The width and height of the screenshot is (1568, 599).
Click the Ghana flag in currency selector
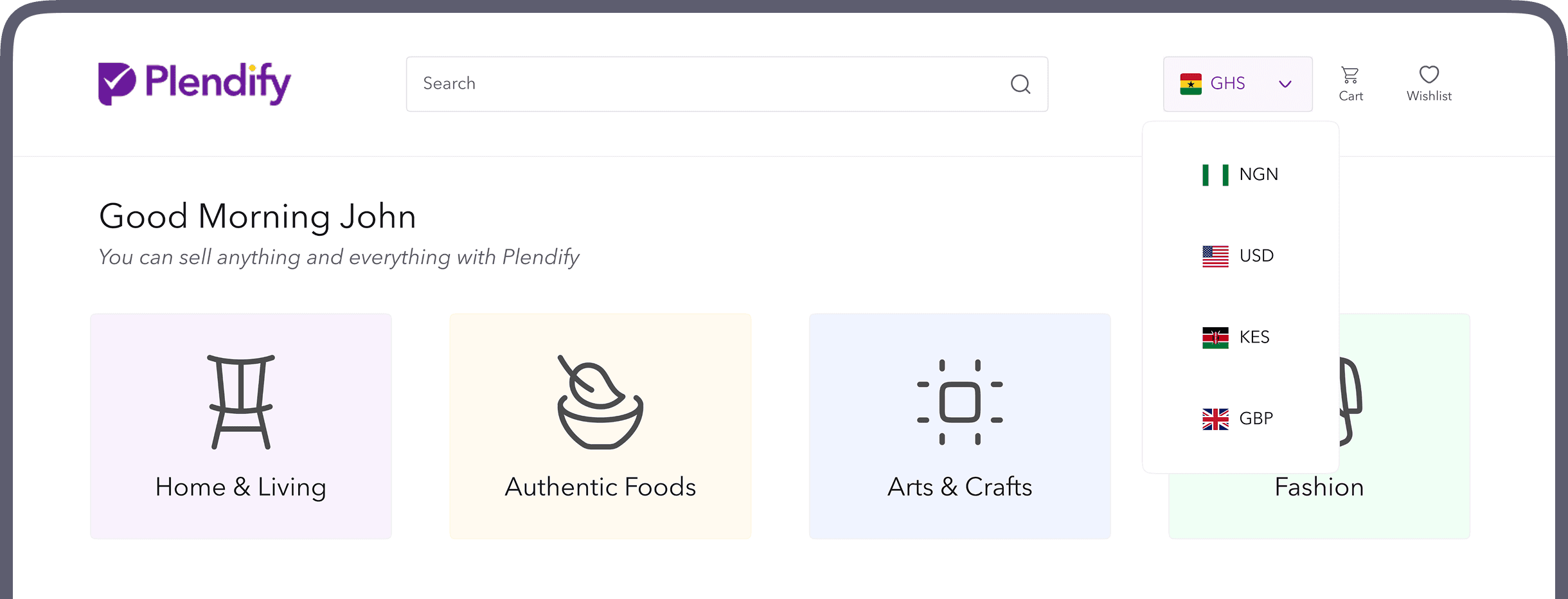pos(1191,84)
